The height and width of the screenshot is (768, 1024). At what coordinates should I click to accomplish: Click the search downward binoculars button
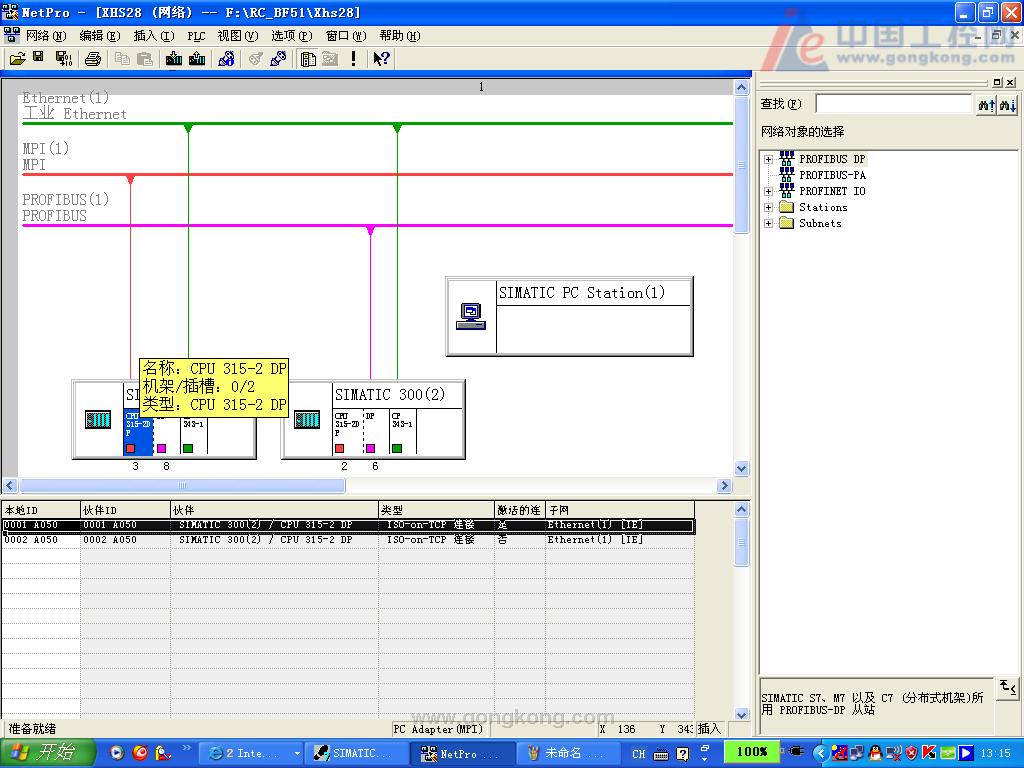[1007, 104]
